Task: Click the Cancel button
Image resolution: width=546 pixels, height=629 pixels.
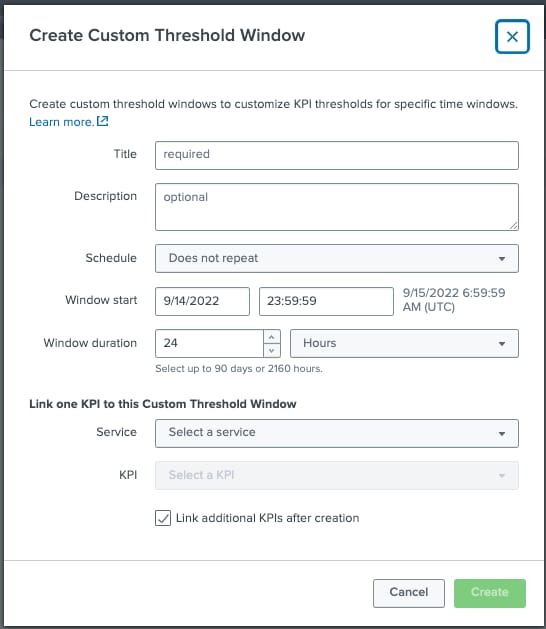Action: coord(409,593)
